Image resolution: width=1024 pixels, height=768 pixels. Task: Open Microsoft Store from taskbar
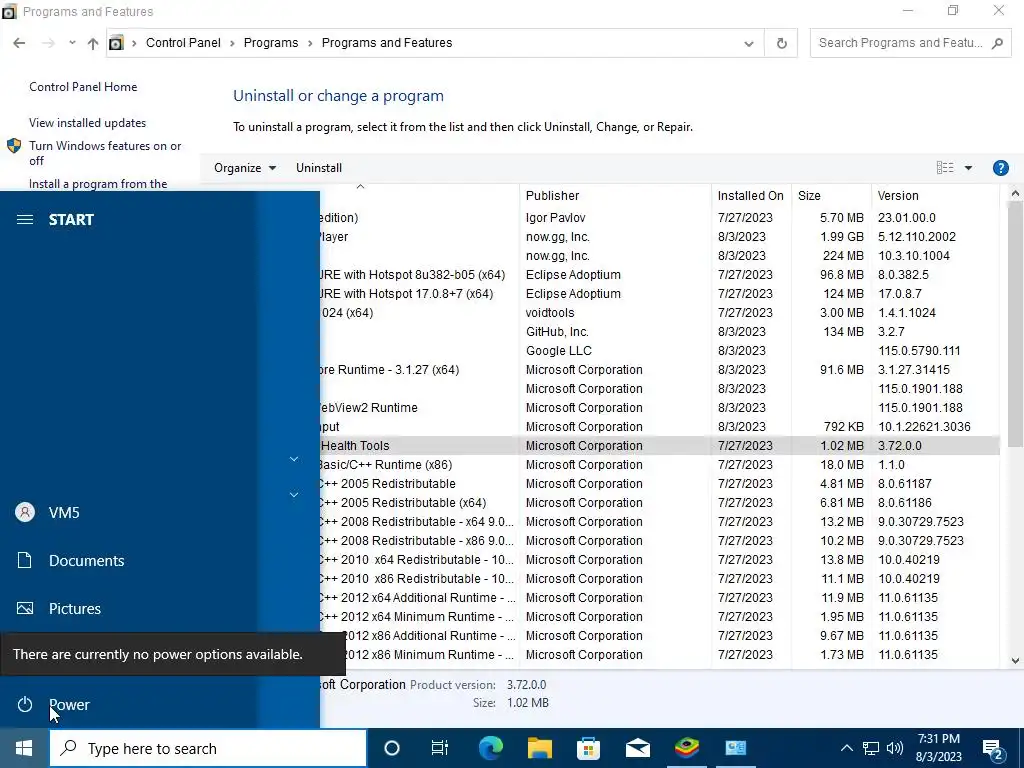click(x=588, y=748)
